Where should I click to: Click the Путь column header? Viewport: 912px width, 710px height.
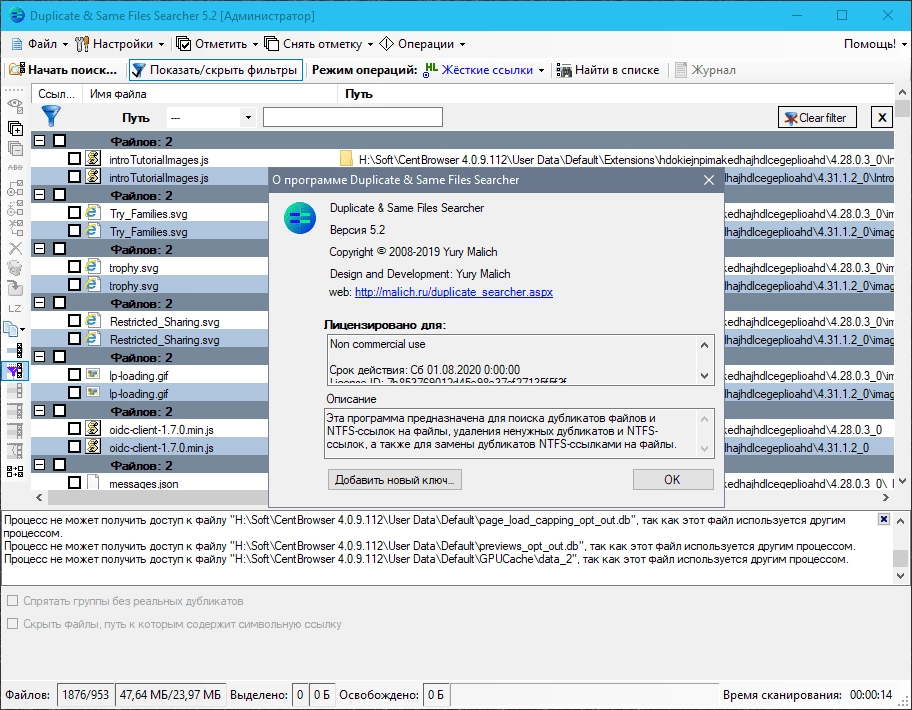point(615,94)
